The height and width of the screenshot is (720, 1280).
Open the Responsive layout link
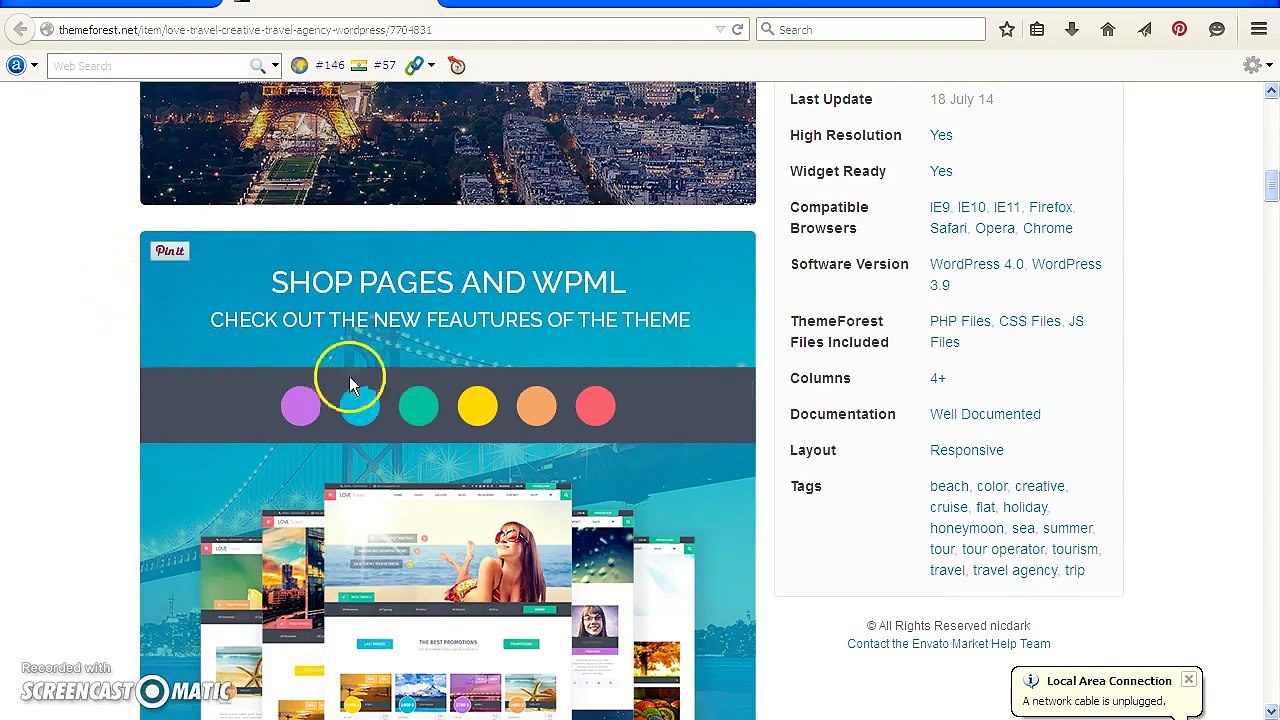(x=967, y=450)
